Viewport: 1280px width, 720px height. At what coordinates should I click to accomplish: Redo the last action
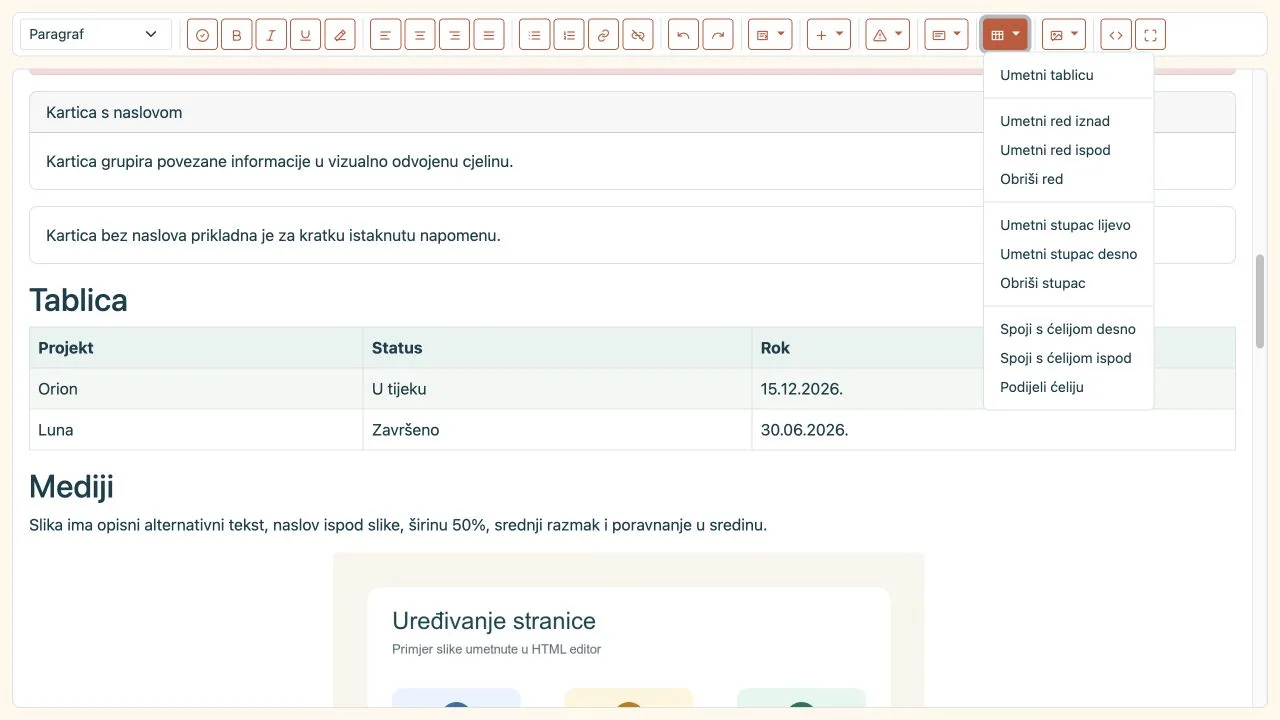(x=718, y=35)
